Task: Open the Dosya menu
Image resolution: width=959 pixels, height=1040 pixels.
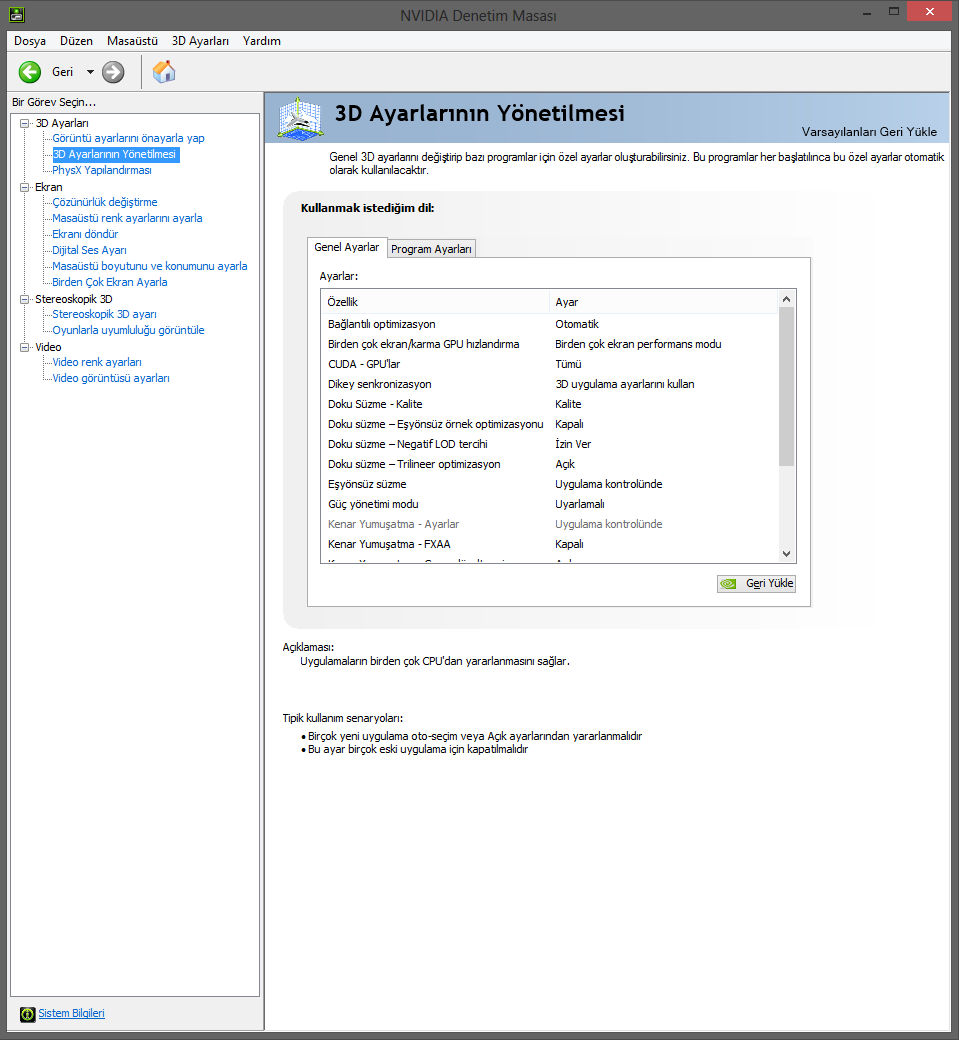Action: [30, 41]
